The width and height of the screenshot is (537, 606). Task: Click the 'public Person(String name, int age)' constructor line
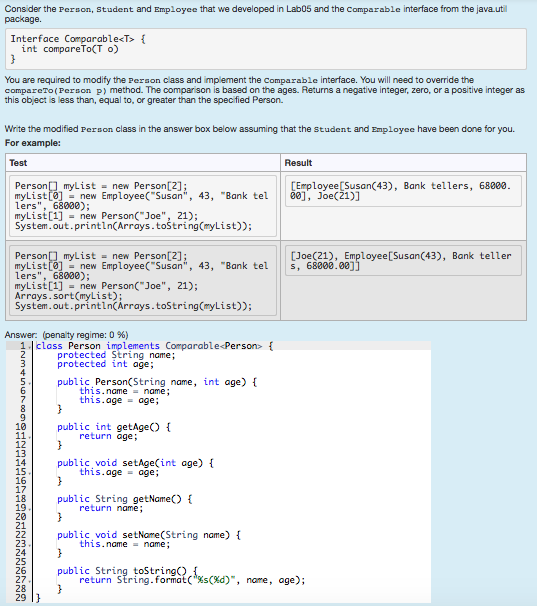pos(157,382)
